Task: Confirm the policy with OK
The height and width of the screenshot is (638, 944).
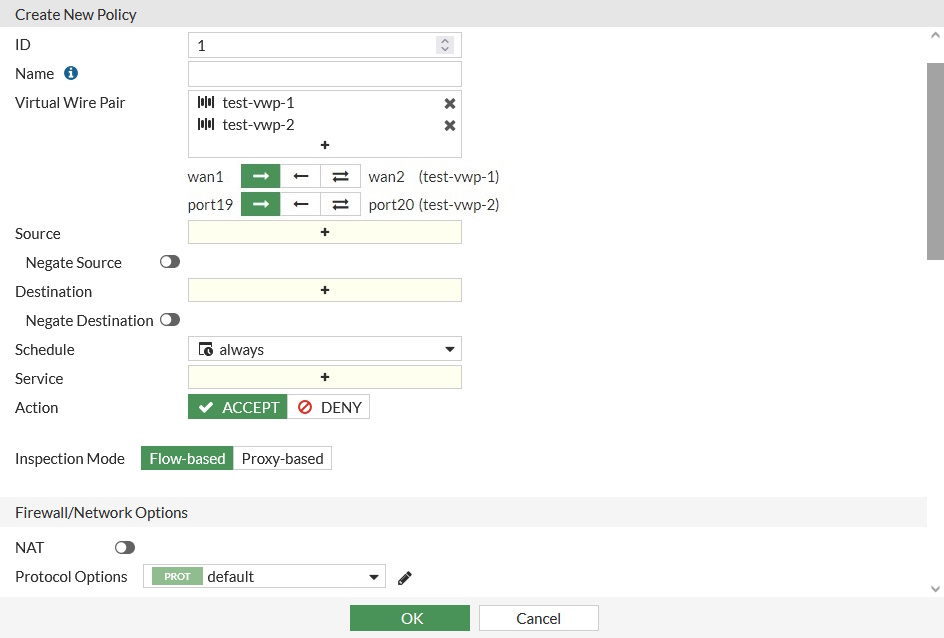Action: 409,617
